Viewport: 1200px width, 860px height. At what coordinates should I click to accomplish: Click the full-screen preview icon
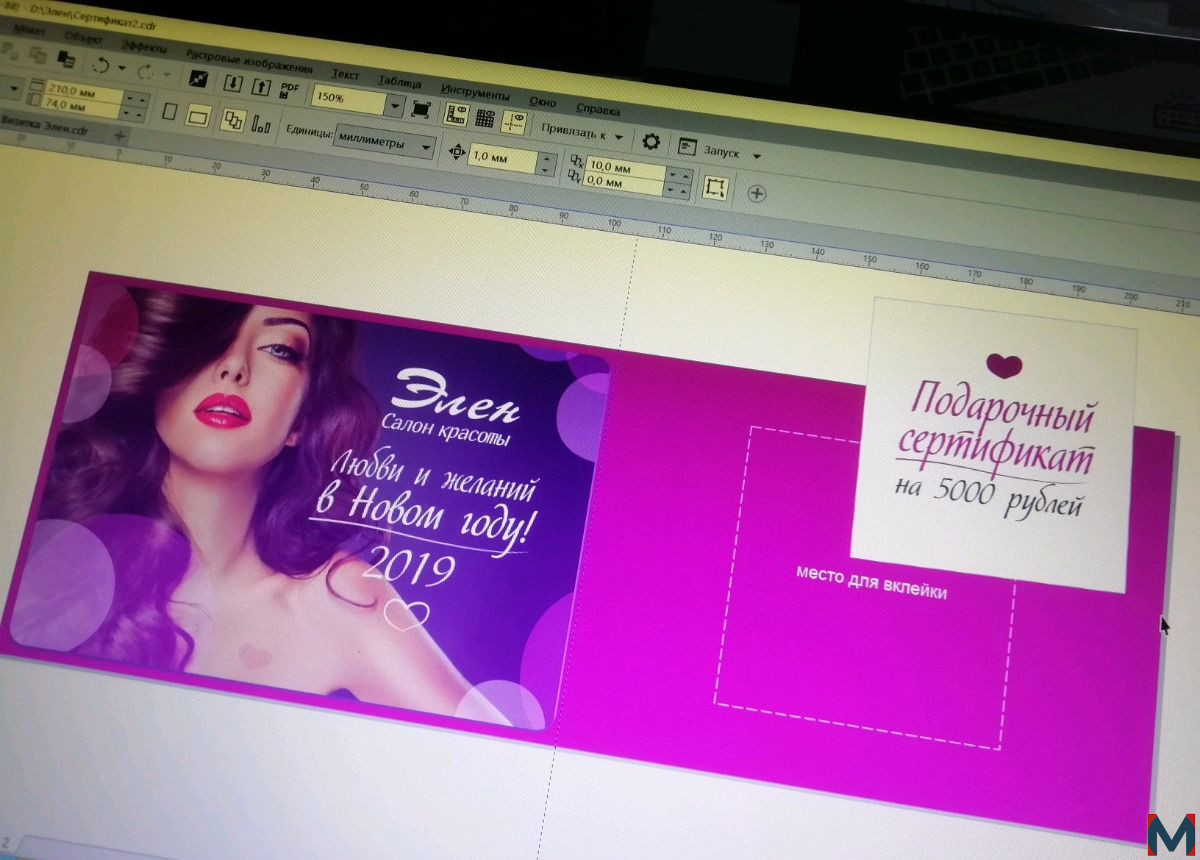point(421,108)
